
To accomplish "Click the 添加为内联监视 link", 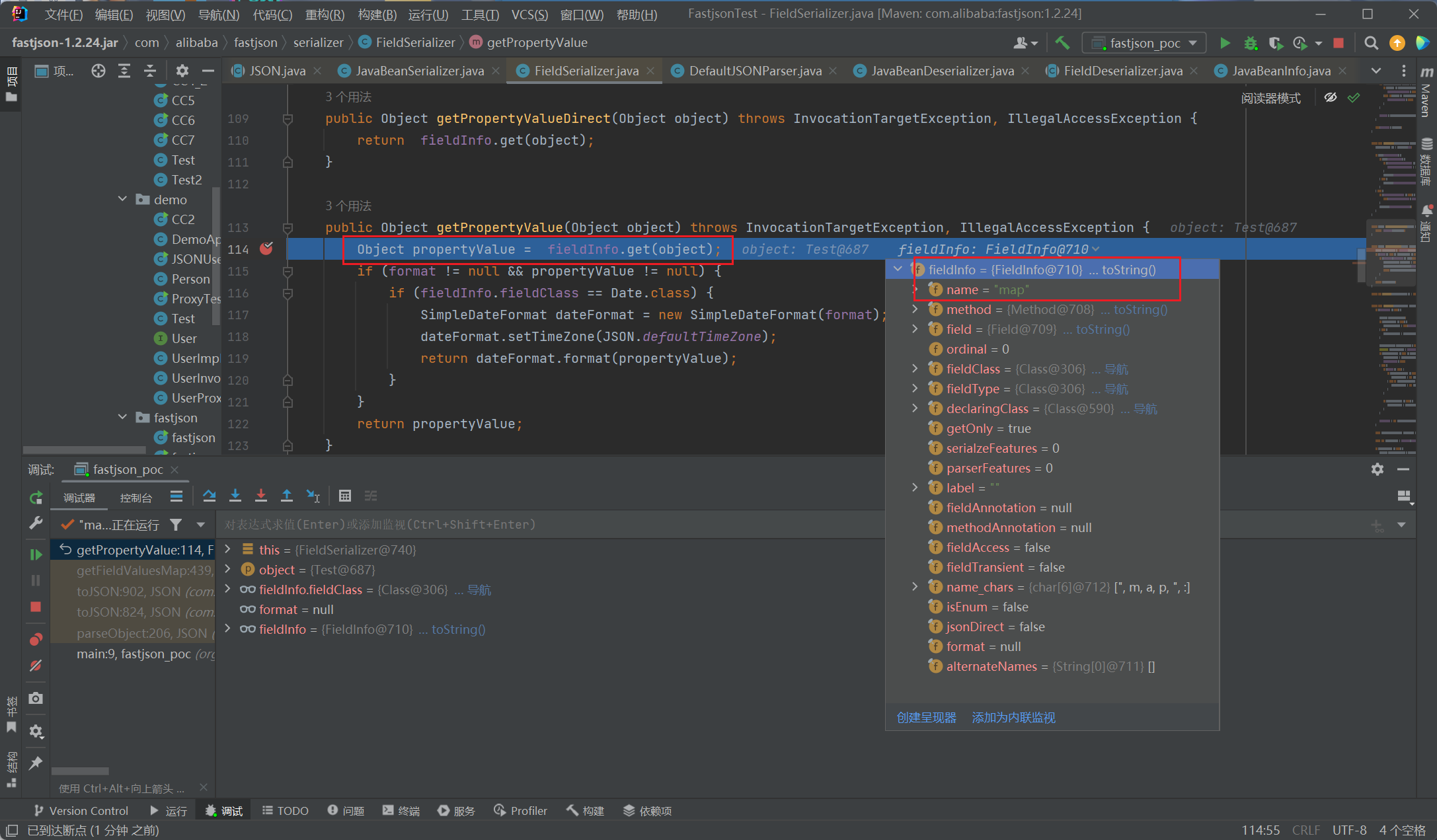I will (x=1013, y=718).
